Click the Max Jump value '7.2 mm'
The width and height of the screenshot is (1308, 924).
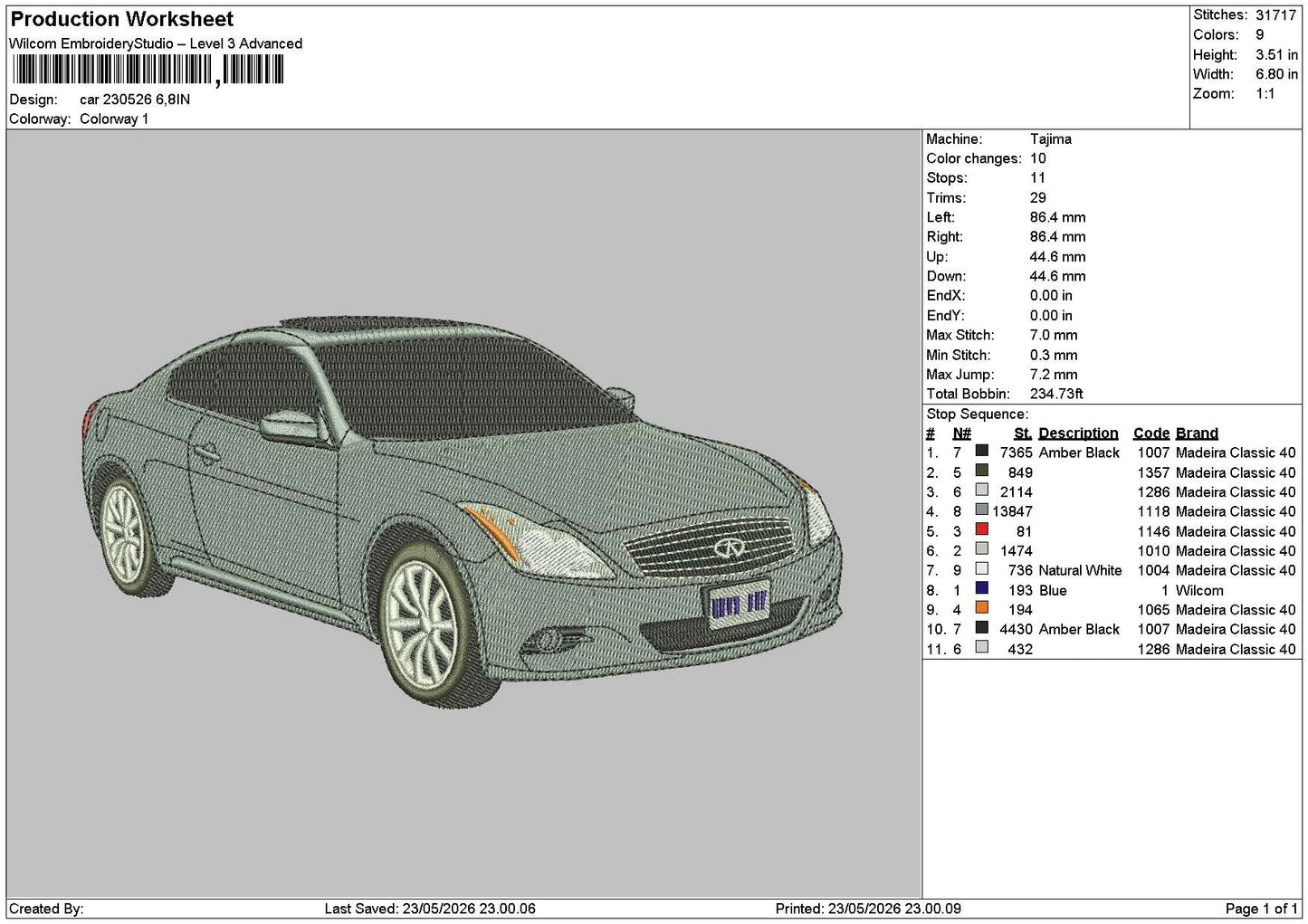point(1054,375)
